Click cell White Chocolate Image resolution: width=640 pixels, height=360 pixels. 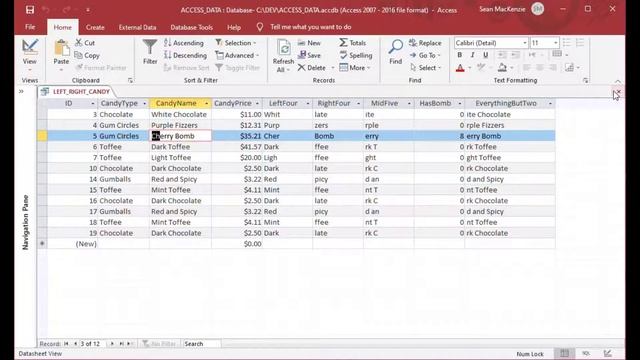click(x=180, y=114)
